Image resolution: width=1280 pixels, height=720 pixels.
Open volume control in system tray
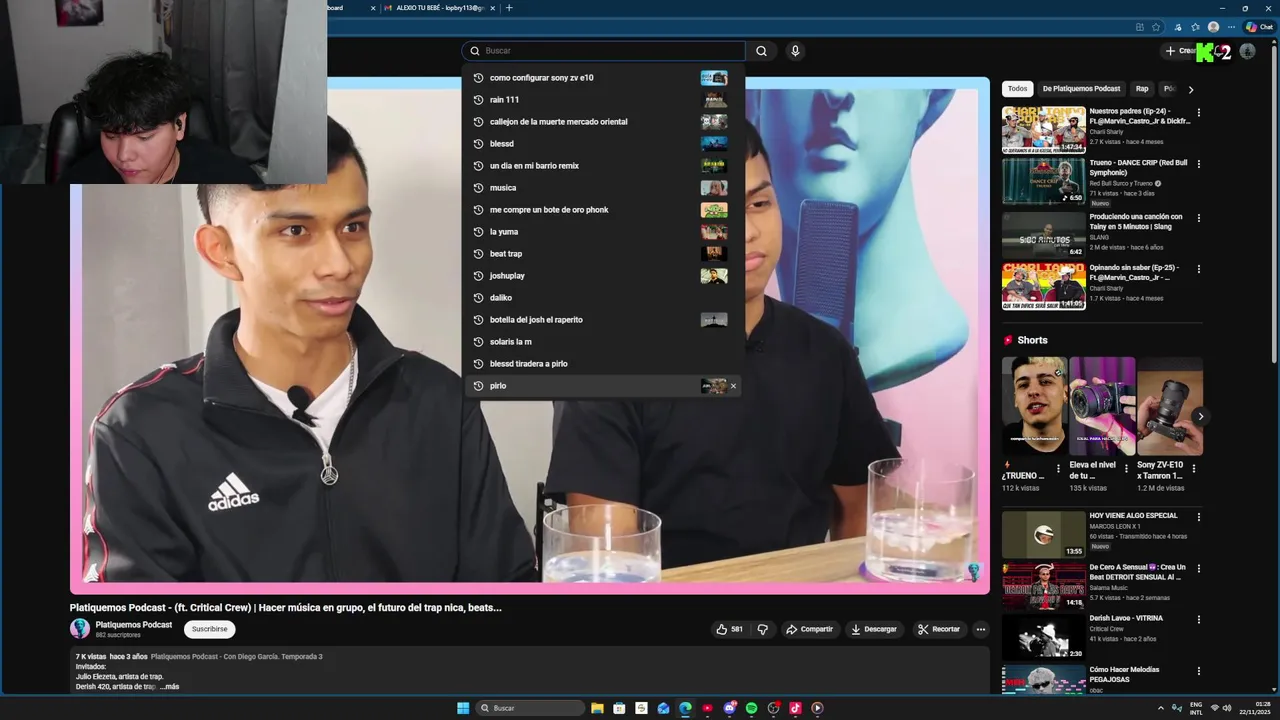pyautogui.click(x=1227, y=708)
